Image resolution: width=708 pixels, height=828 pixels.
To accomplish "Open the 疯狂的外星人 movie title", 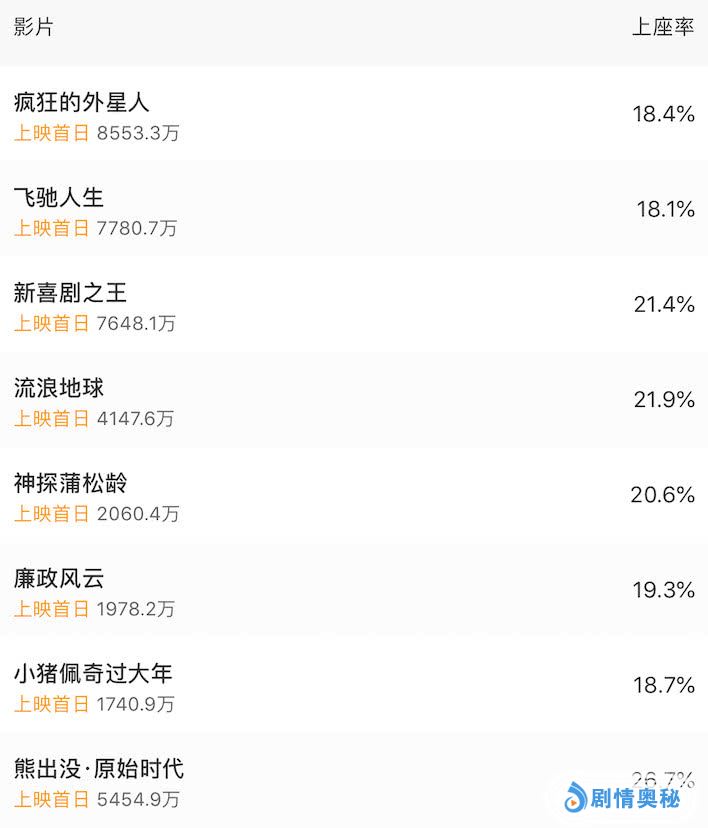I will pos(82,102).
